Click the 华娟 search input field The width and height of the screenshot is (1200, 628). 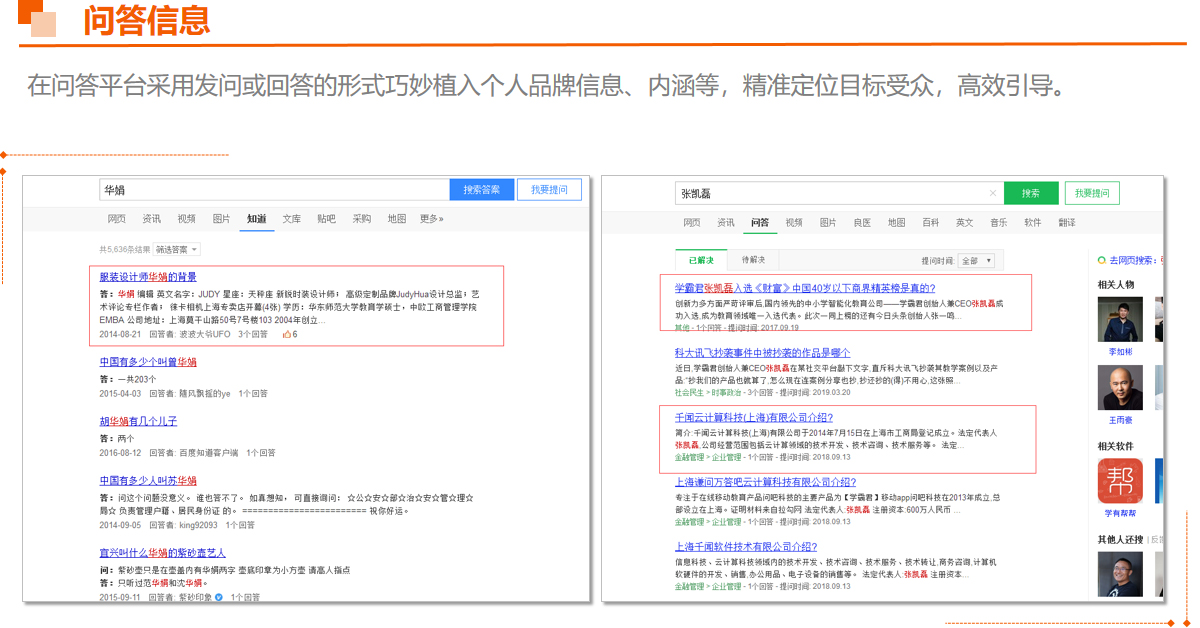tap(274, 189)
